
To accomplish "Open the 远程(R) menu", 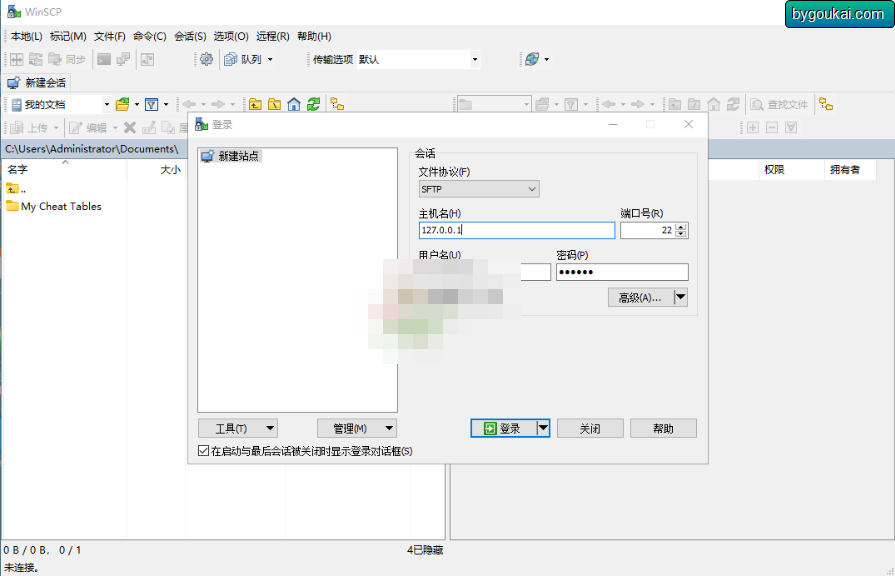I will pos(273,36).
